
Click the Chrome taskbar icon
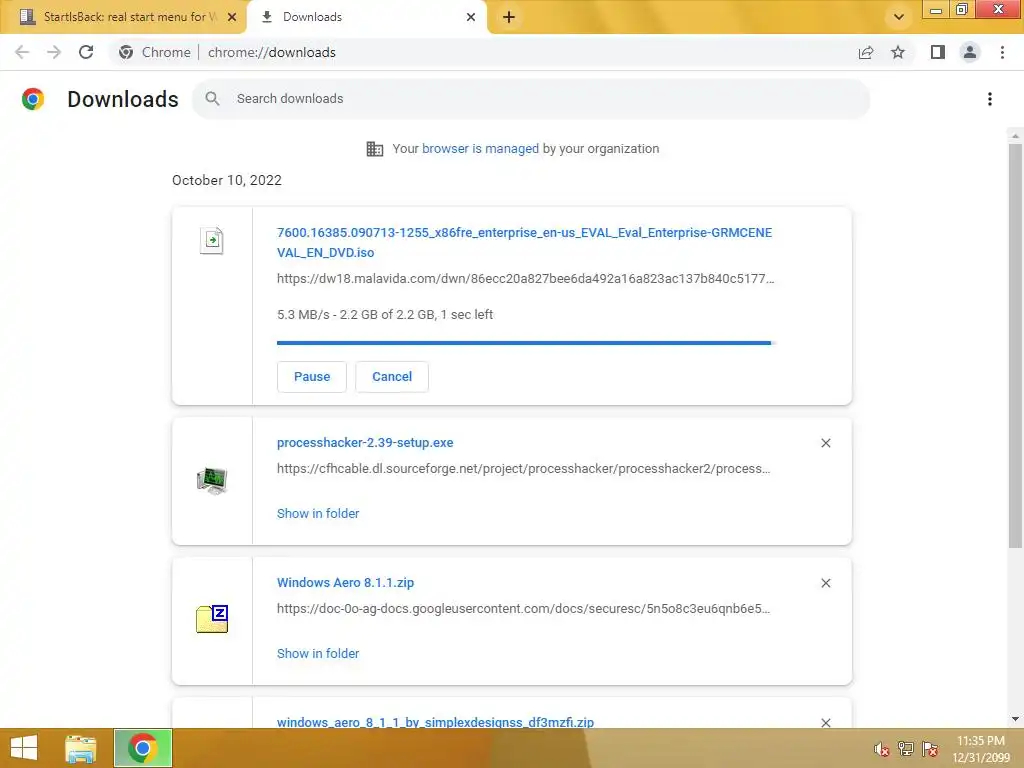point(143,748)
